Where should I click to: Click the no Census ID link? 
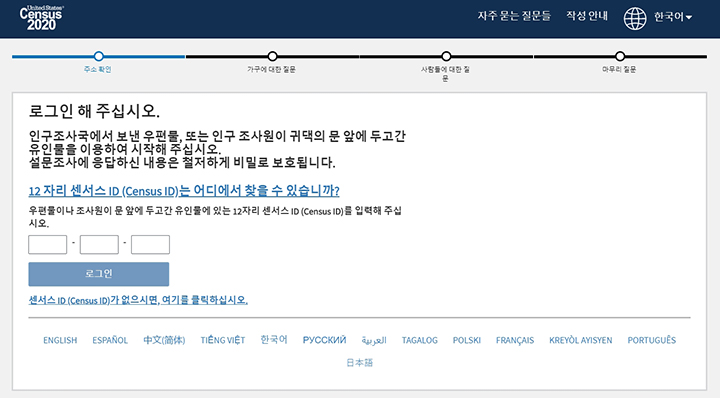tap(138, 300)
